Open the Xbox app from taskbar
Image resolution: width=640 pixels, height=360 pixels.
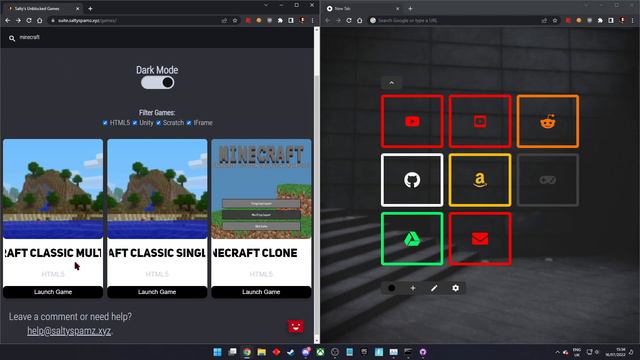click(320, 352)
